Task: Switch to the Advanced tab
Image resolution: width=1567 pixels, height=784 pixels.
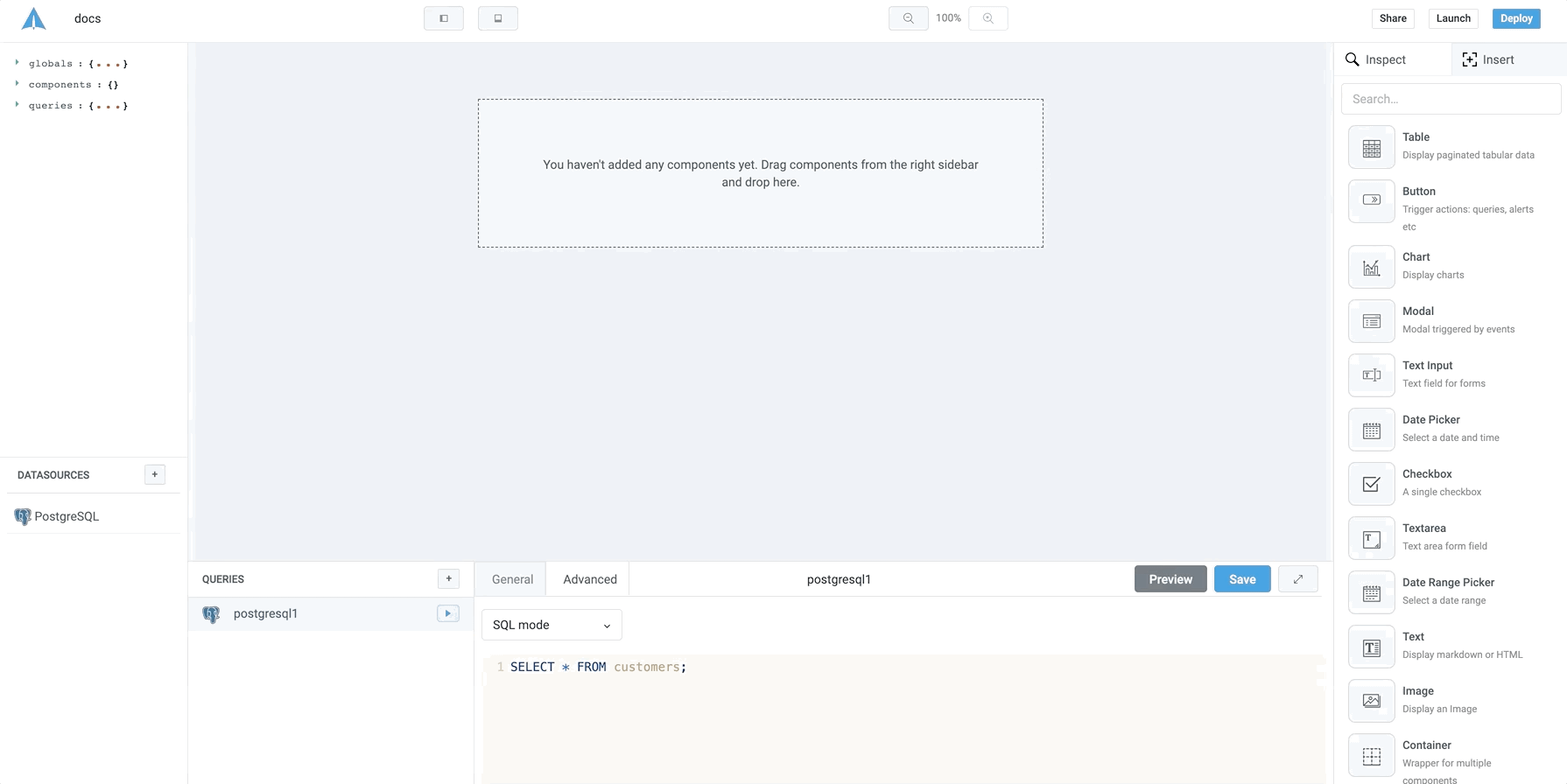Action: click(589, 579)
